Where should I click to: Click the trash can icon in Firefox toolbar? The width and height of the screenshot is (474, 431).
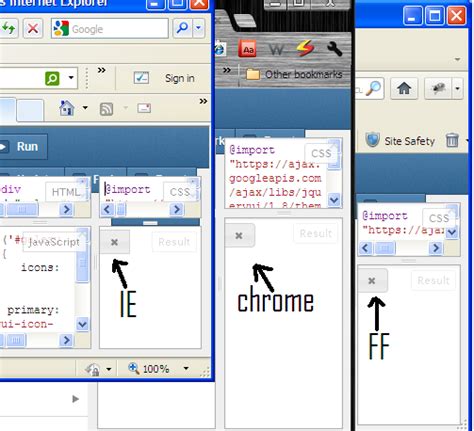point(452,140)
